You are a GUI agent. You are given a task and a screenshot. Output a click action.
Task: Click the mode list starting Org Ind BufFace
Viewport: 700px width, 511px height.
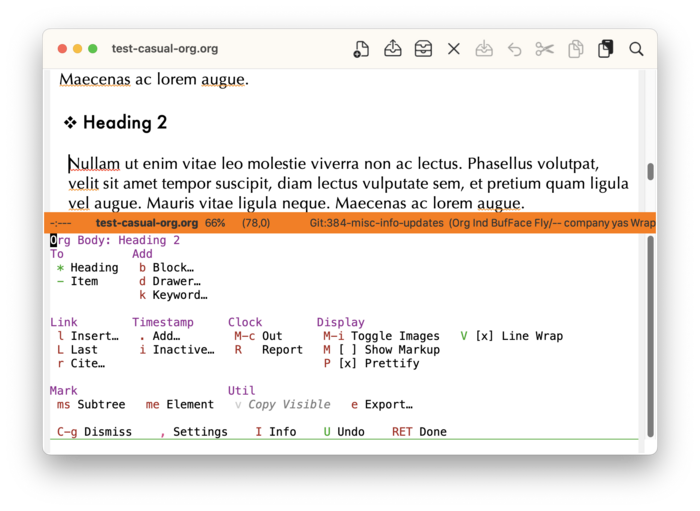pos(553,223)
